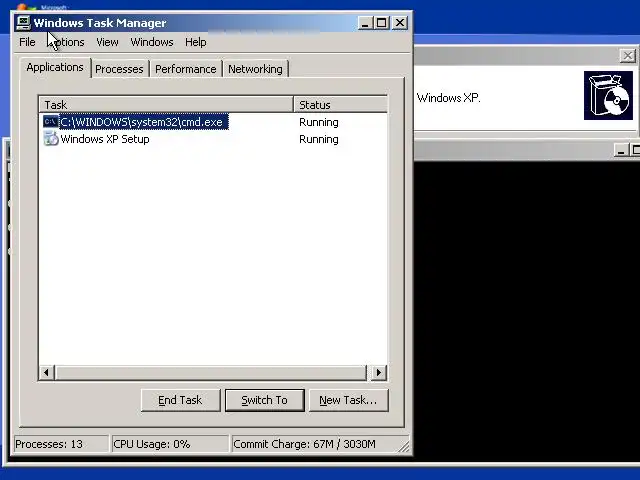Open the File menu
Image resolution: width=640 pixels, height=480 pixels.
pyautogui.click(x=27, y=42)
